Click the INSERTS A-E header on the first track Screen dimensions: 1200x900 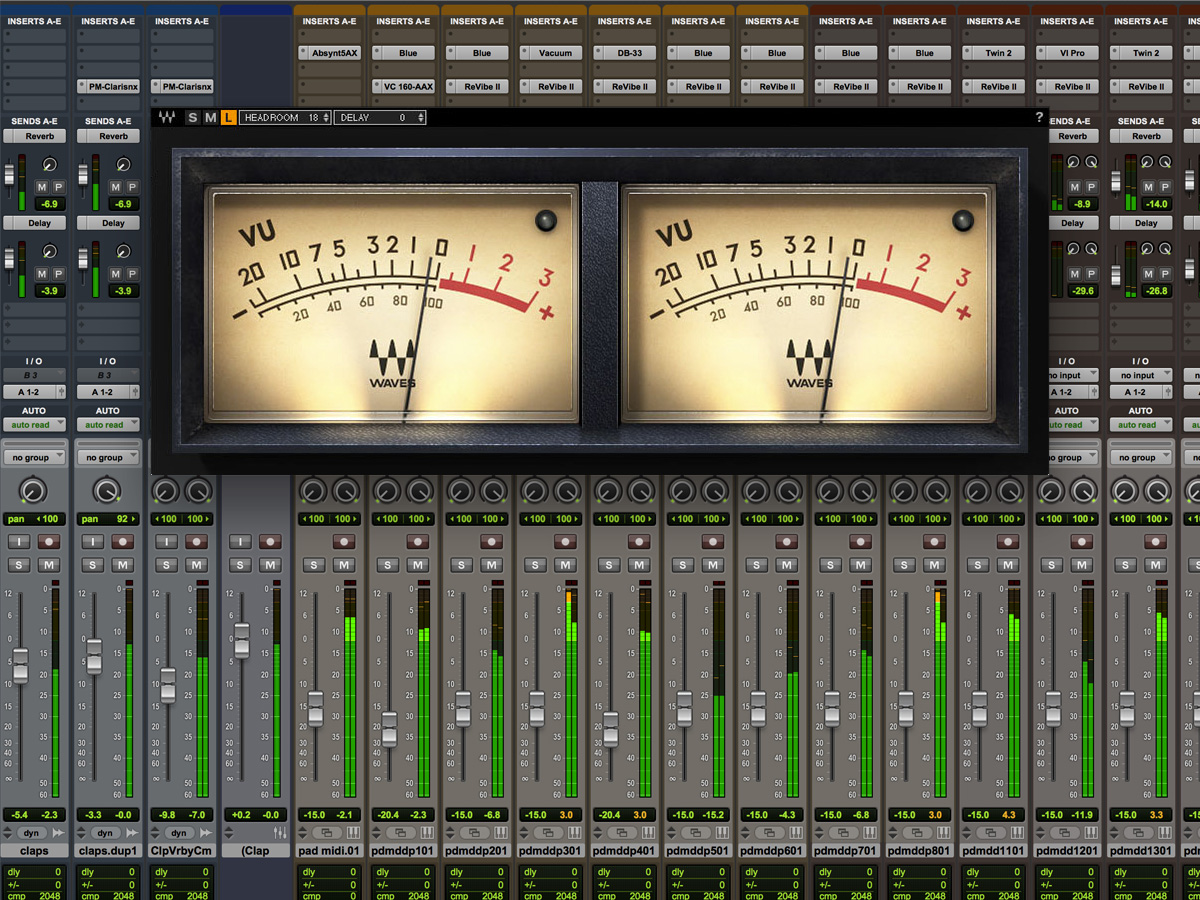pyautogui.click(x=34, y=20)
